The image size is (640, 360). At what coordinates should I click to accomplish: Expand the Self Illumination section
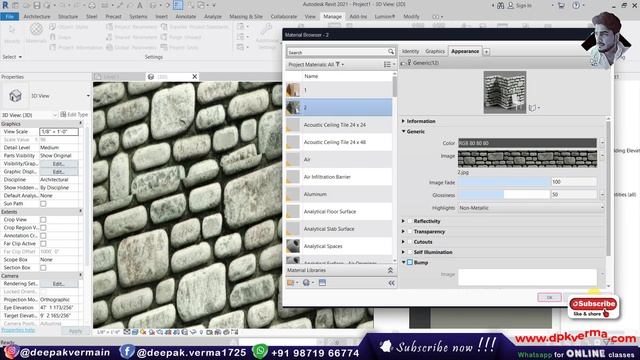point(403,252)
